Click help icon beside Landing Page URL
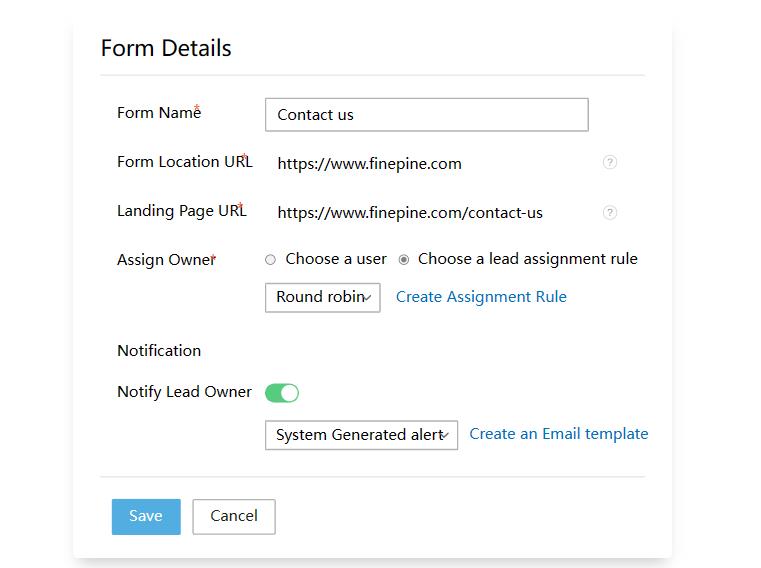This screenshot has width=761, height=568. tap(610, 212)
